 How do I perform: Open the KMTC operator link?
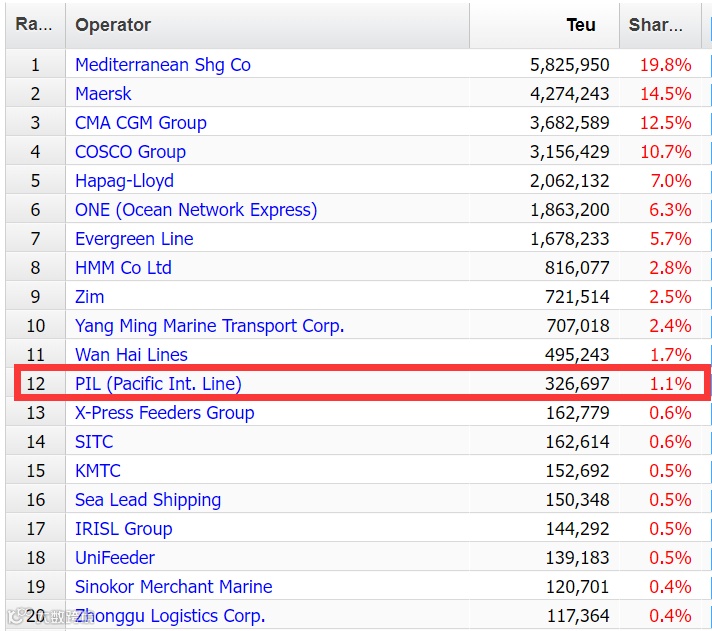pyautogui.click(x=98, y=471)
